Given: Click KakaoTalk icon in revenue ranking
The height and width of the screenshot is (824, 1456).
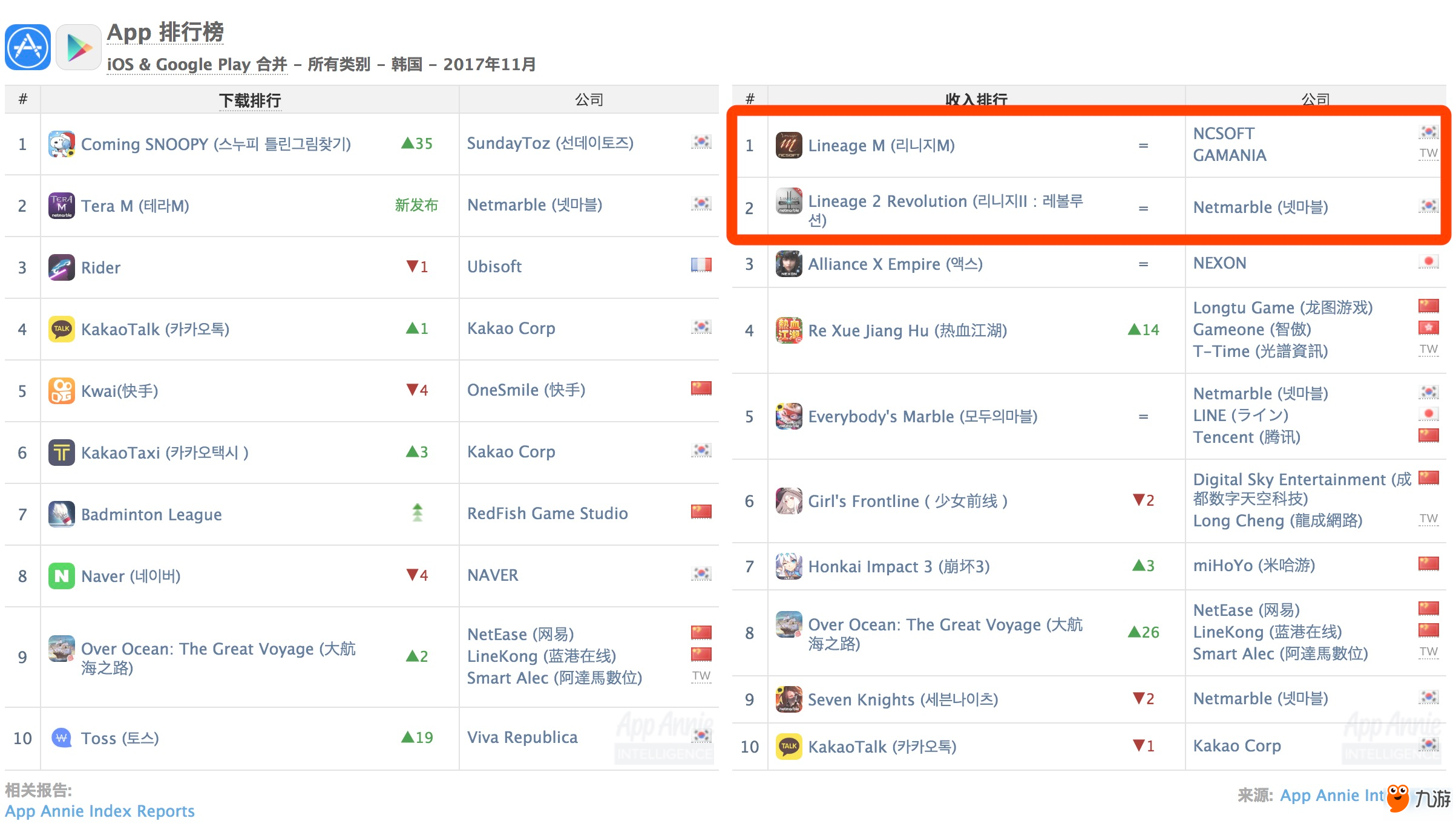Looking at the screenshot, I should point(789,747).
